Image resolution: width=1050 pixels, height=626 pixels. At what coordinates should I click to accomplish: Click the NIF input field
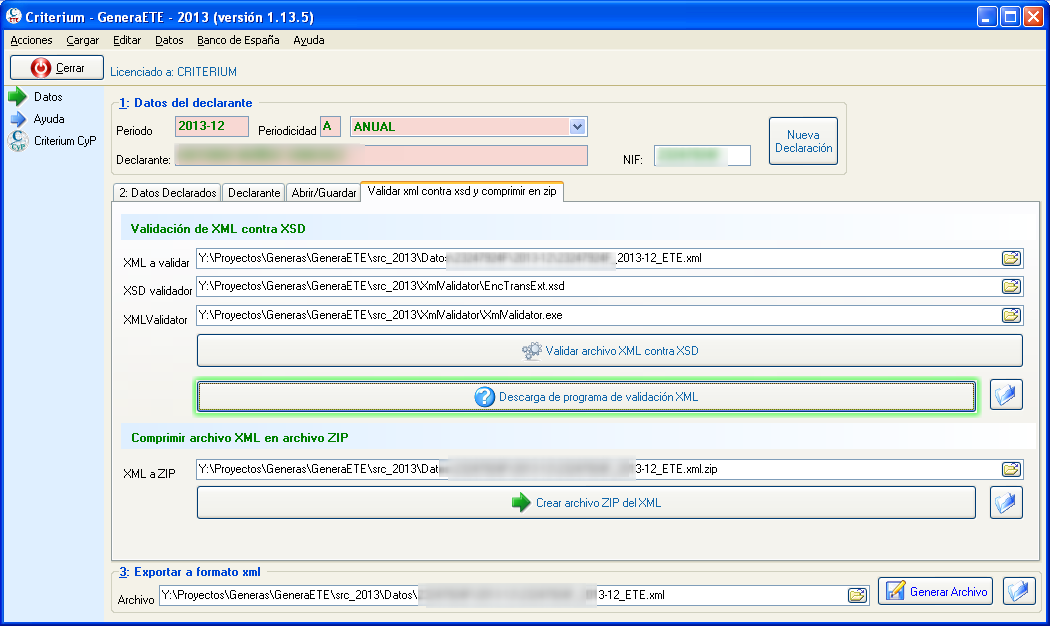pyautogui.click(x=702, y=155)
